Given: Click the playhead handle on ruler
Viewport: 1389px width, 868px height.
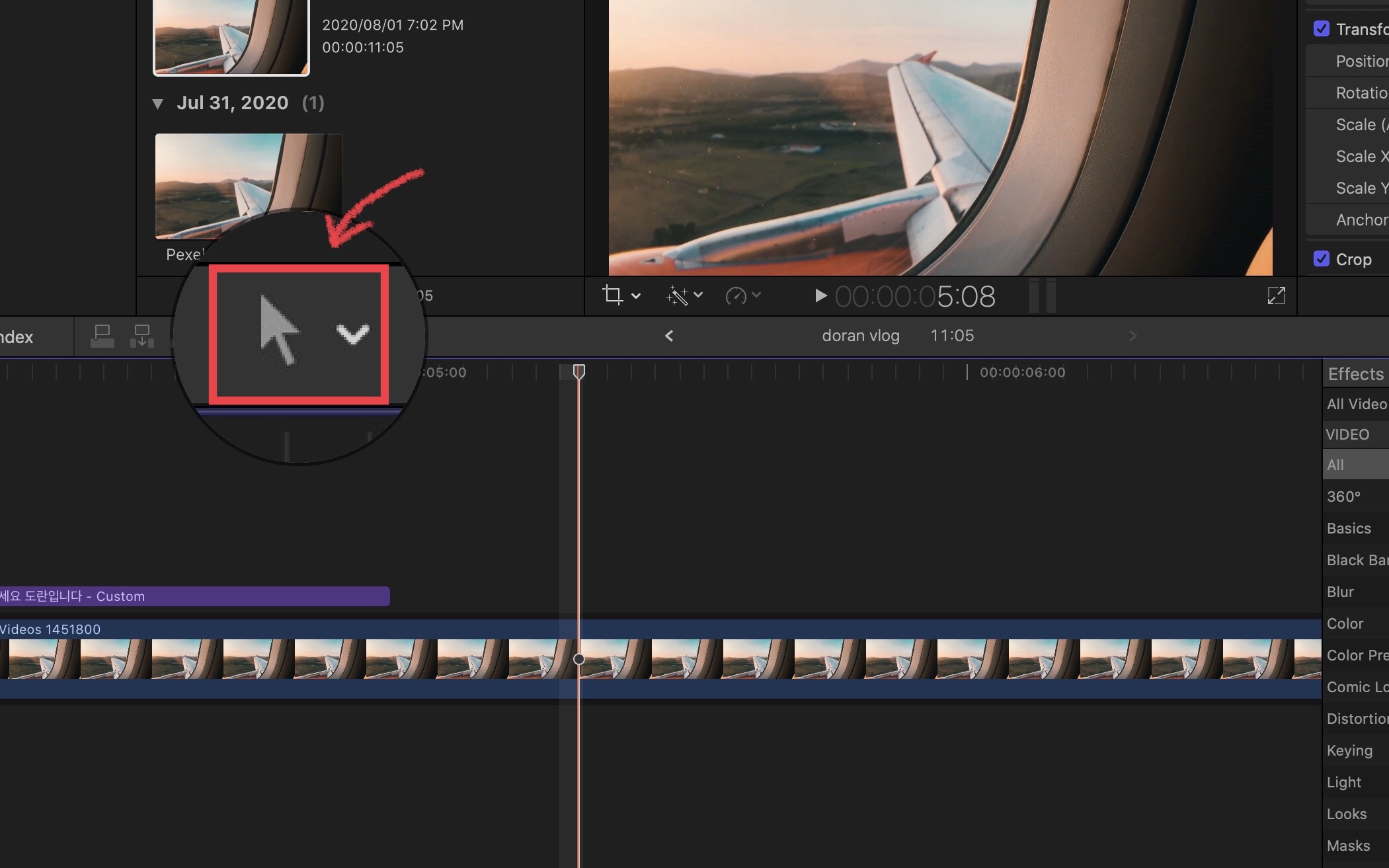Looking at the screenshot, I should [x=578, y=372].
